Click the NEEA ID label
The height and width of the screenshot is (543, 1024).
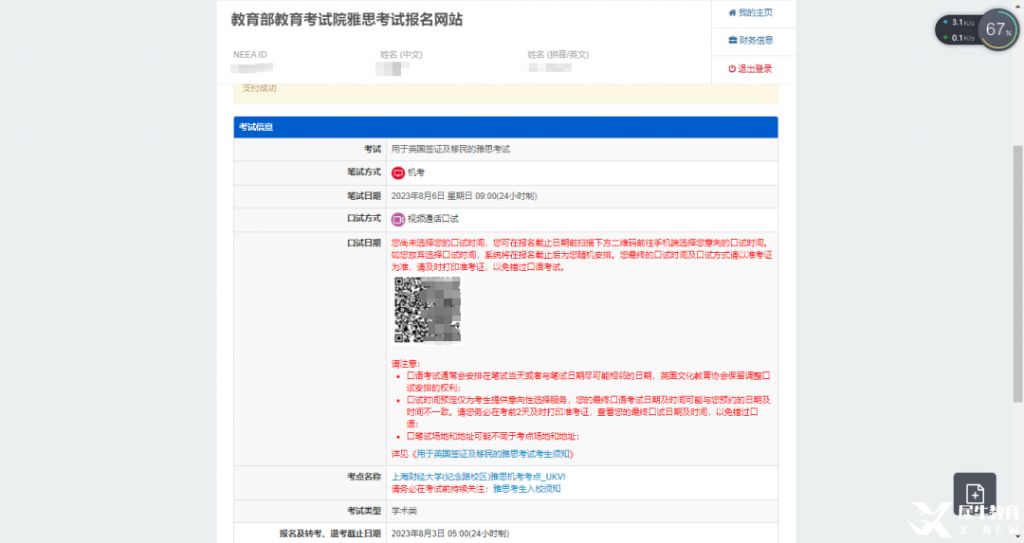pos(250,55)
